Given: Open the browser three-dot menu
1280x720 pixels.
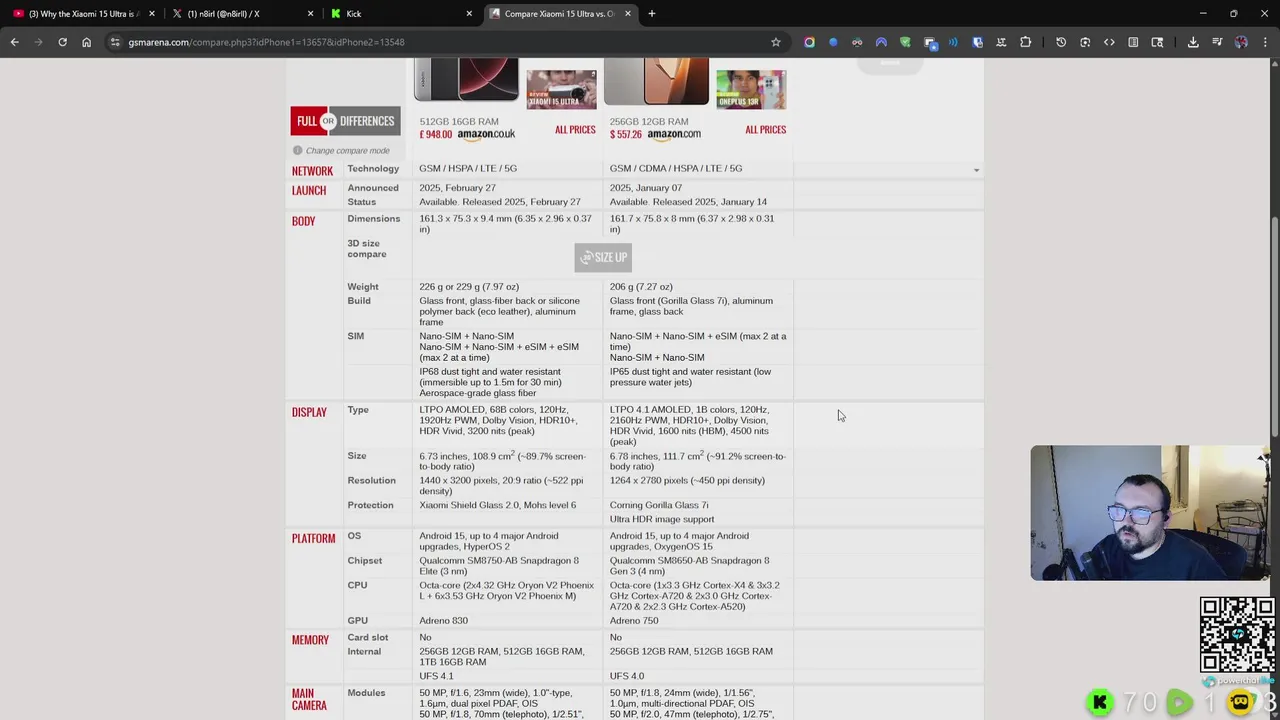Looking at the screenshot, I should point(1265,42).
